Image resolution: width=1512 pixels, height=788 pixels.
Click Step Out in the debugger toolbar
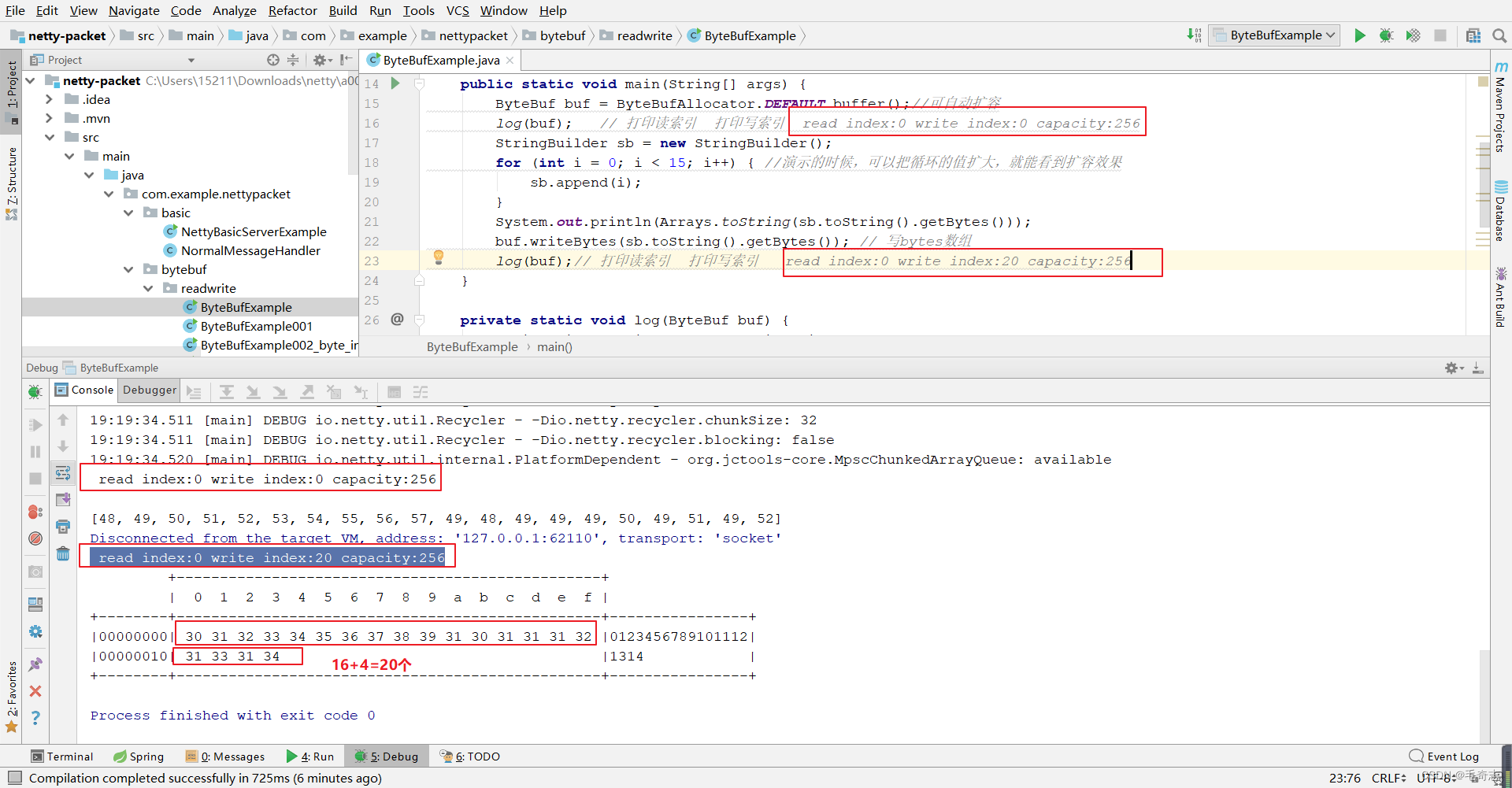coord(307,392)
